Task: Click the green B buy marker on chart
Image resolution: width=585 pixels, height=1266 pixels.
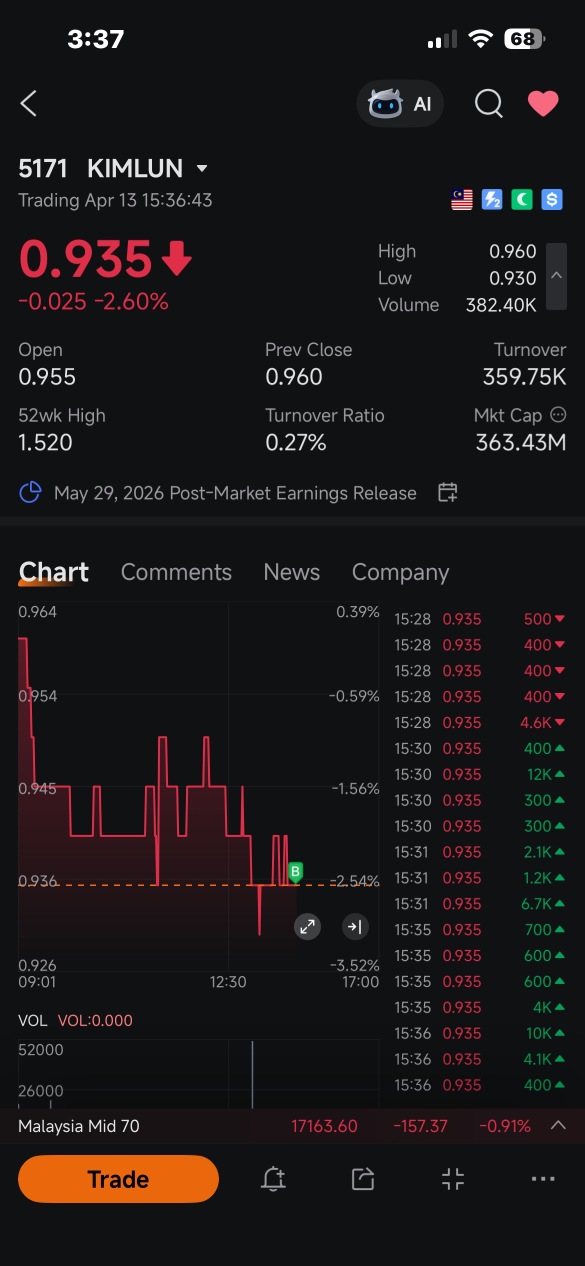Action: click(x=295, y=872)
